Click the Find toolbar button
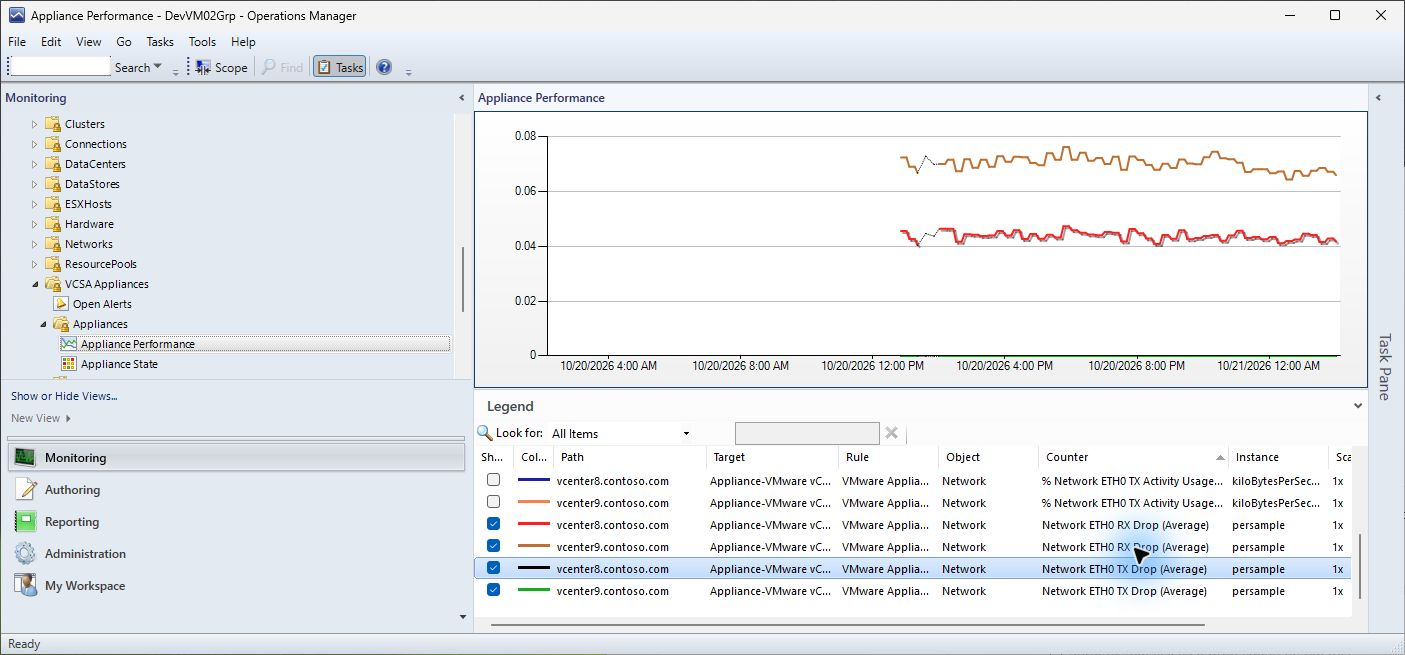The width and height of the screenshot is (1405, 655). 282,67
